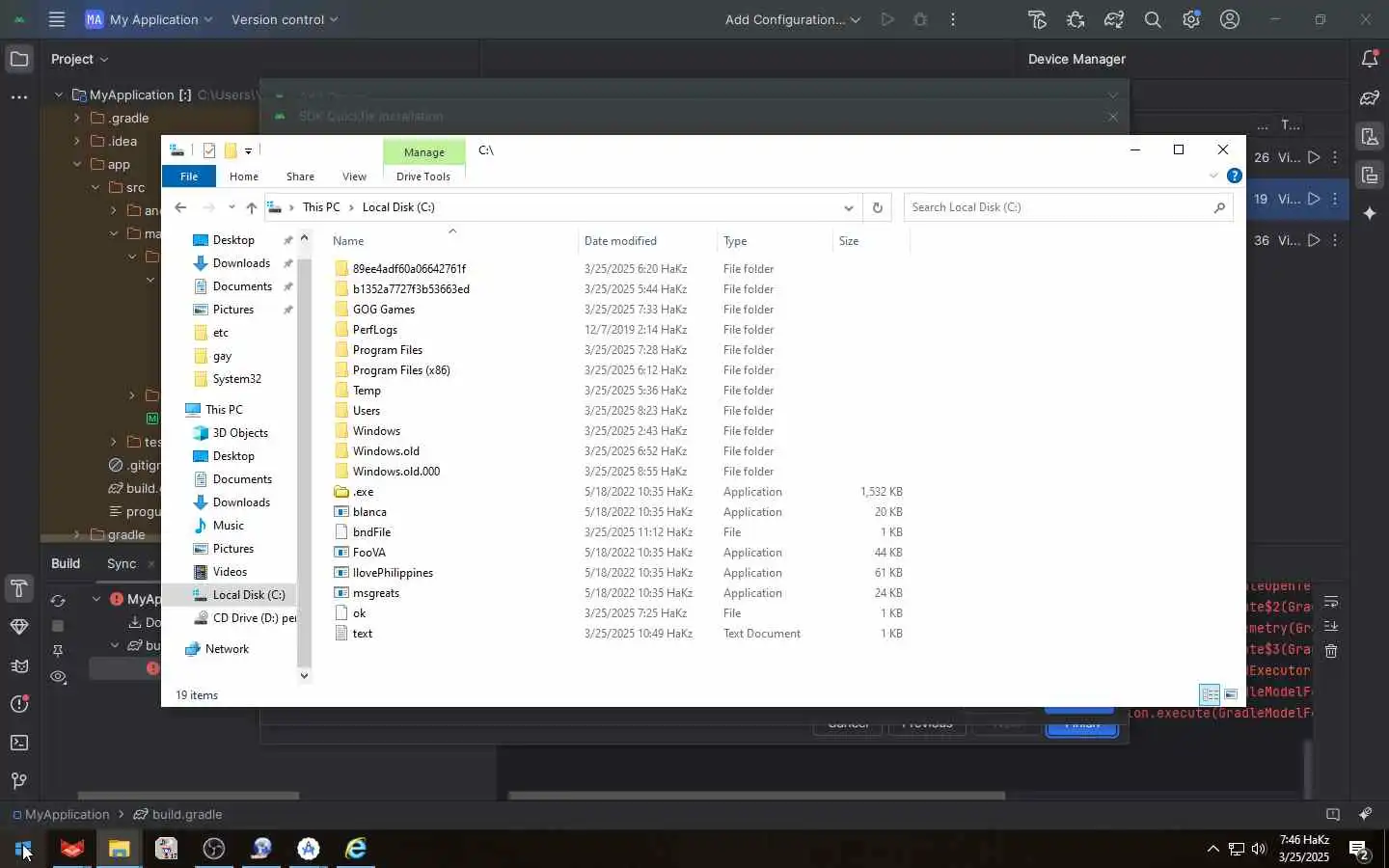Screen dimensions: 1389x868
Task: Click Attach Debugger bug icon in toolbar
Action: click(x=1076, y=19)
